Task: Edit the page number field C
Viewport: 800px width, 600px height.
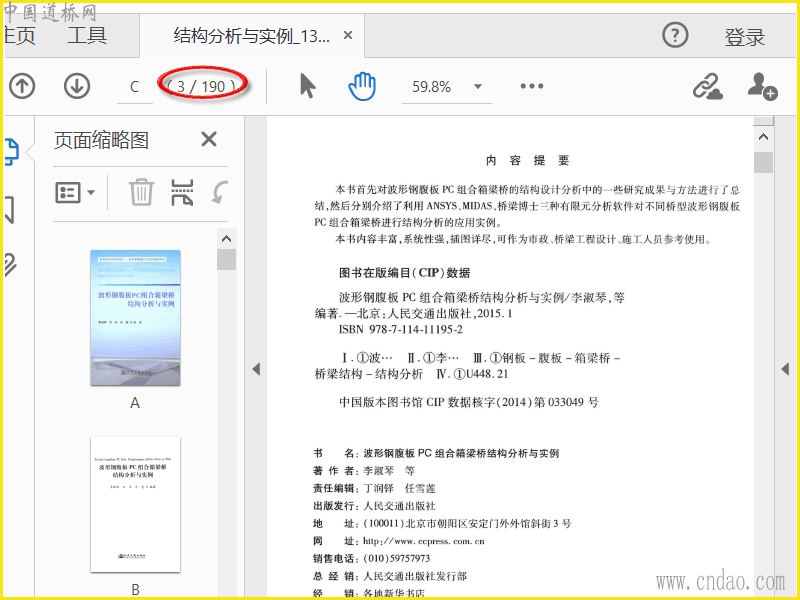Action: pyautogui.click(x=134, y=87)
